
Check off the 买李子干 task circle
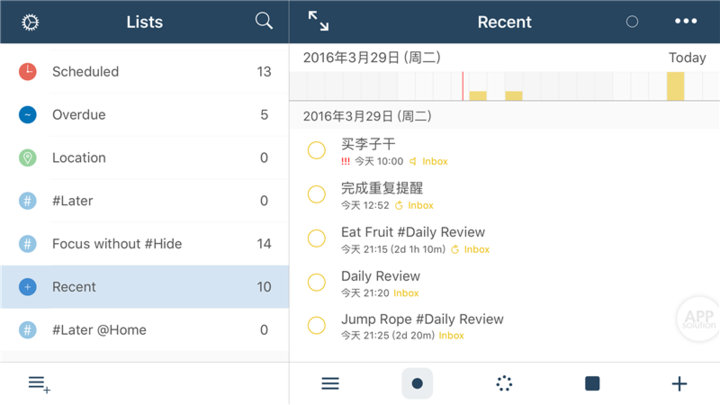pyautogui.click(x=317, y=151)
